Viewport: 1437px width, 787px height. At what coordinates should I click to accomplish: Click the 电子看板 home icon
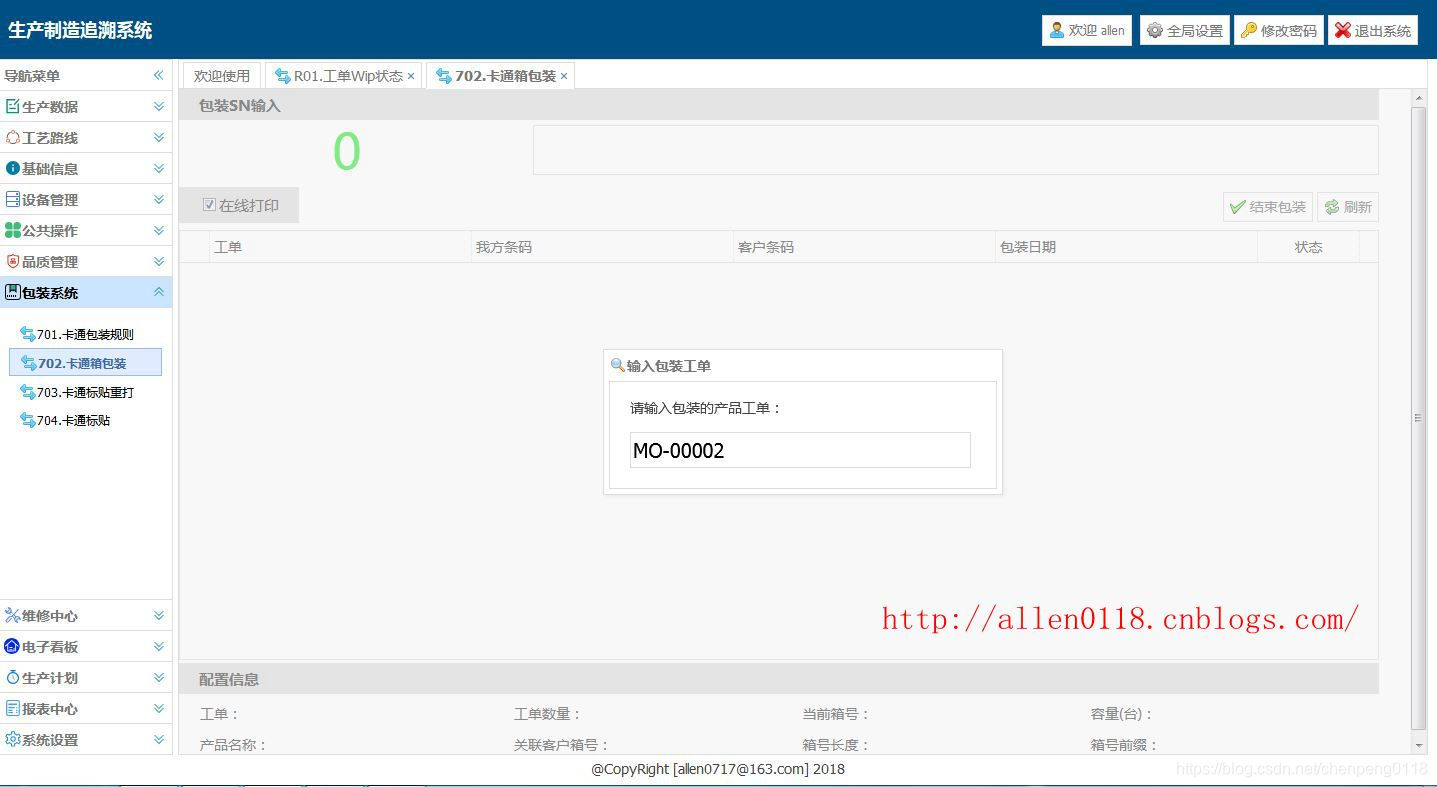coord(13,646)
